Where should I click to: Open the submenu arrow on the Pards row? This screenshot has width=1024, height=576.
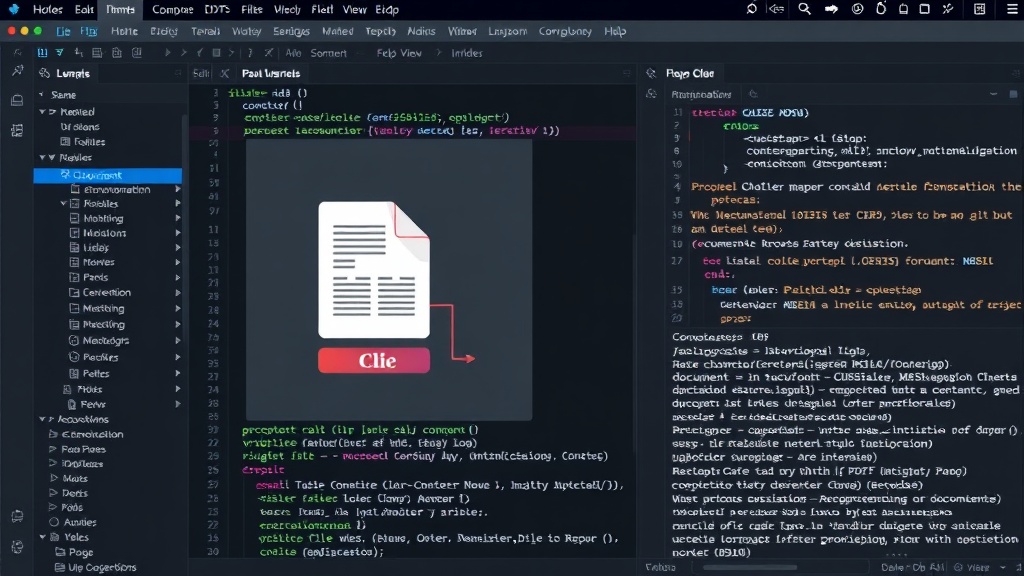pyautogui.click(x=178, y=277)
